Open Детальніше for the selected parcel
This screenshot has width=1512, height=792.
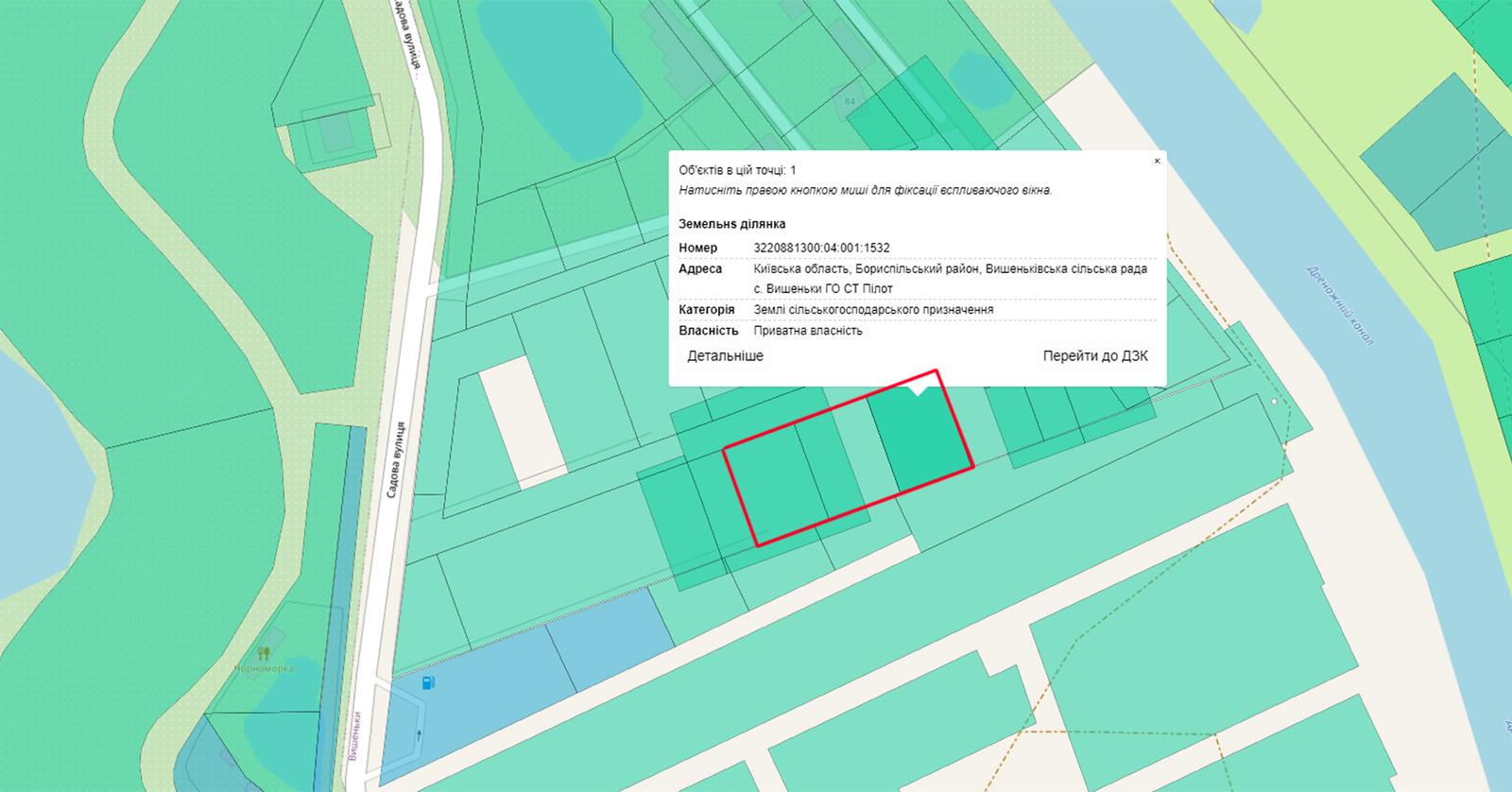point(725,356)
